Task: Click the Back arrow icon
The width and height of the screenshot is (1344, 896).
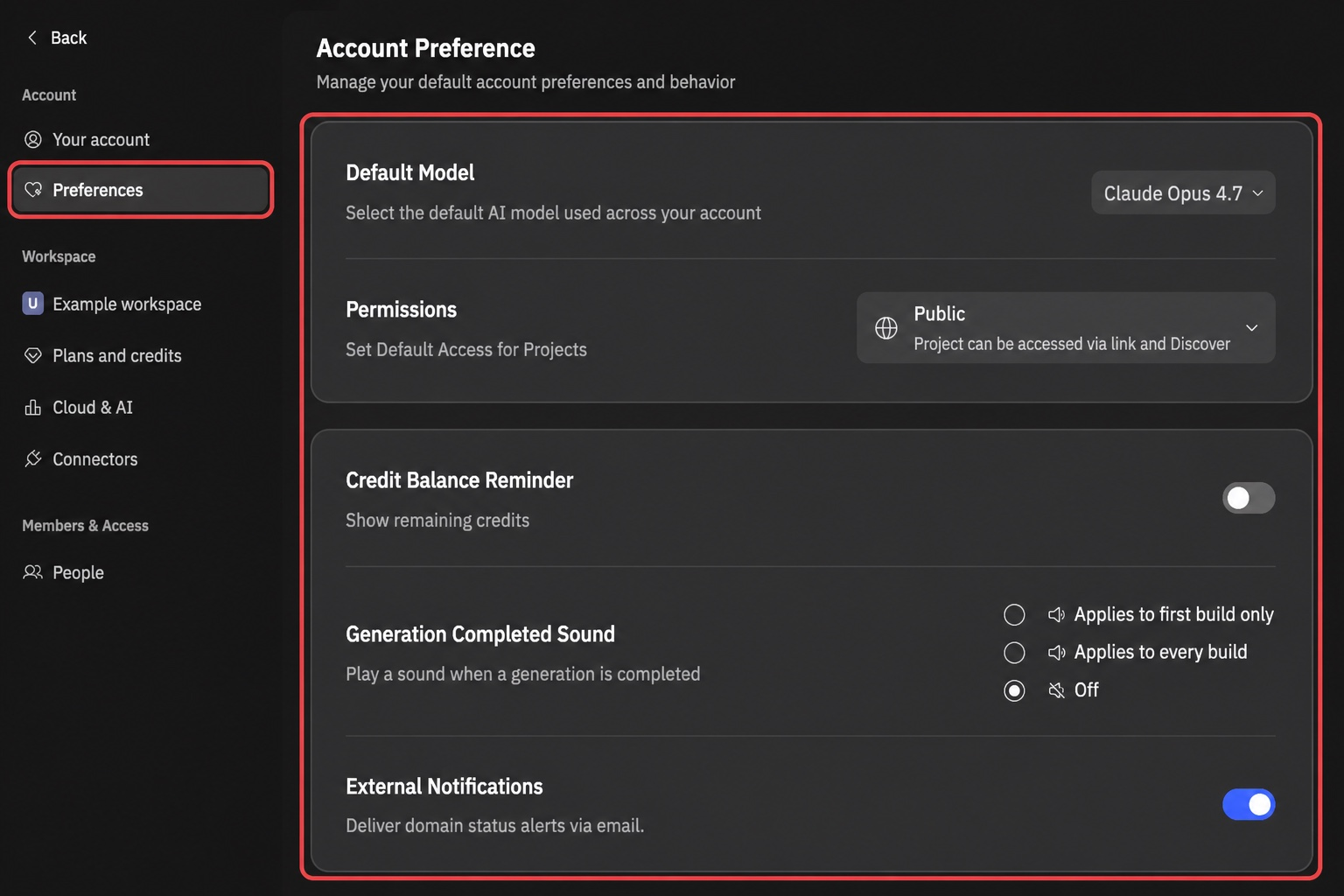Action: click(x=32, y=38)
